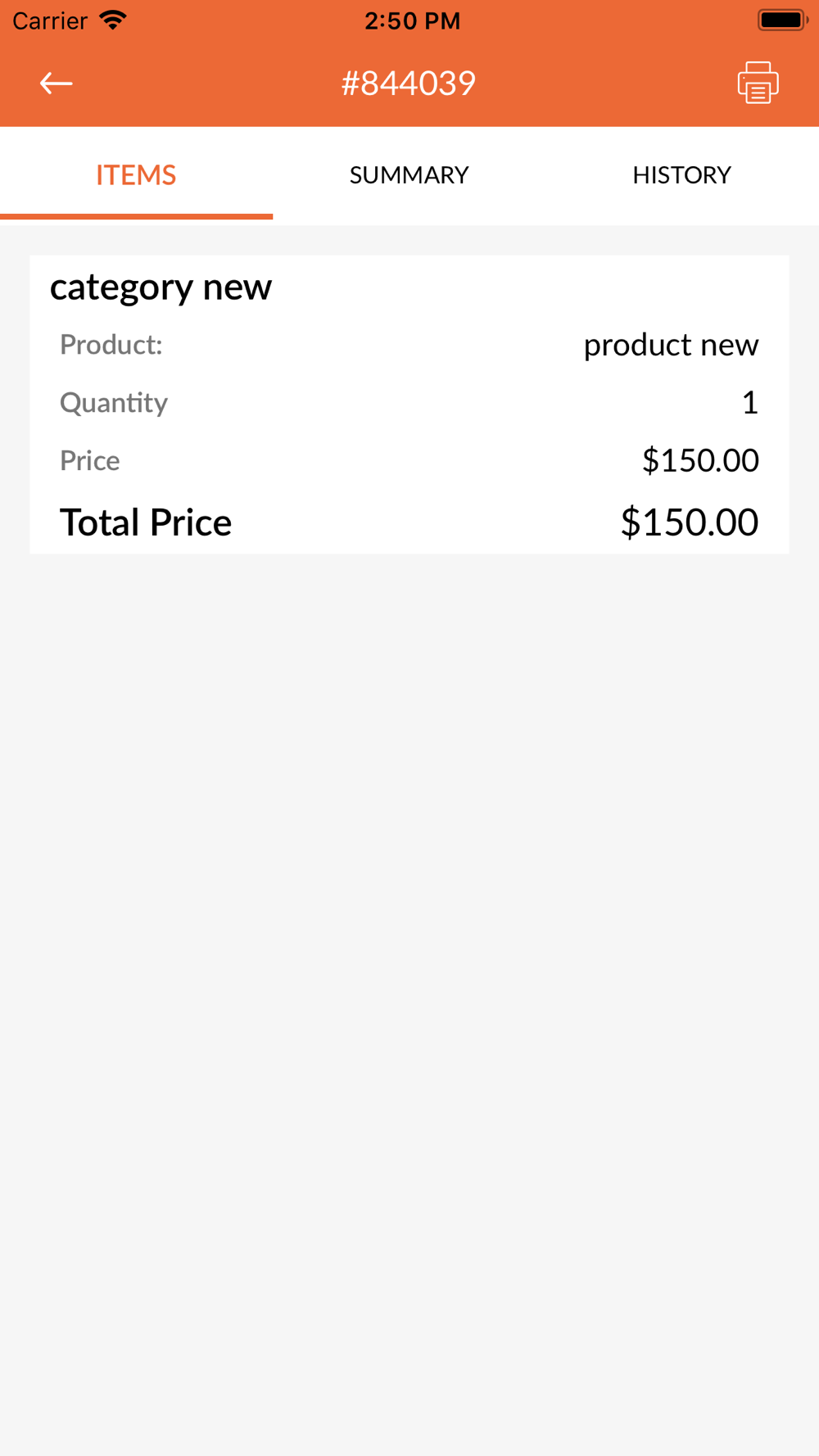The image size is (819, 1456).
Task: Tap the Wi-Fi status icon
Action: click(x=112, y=20)
